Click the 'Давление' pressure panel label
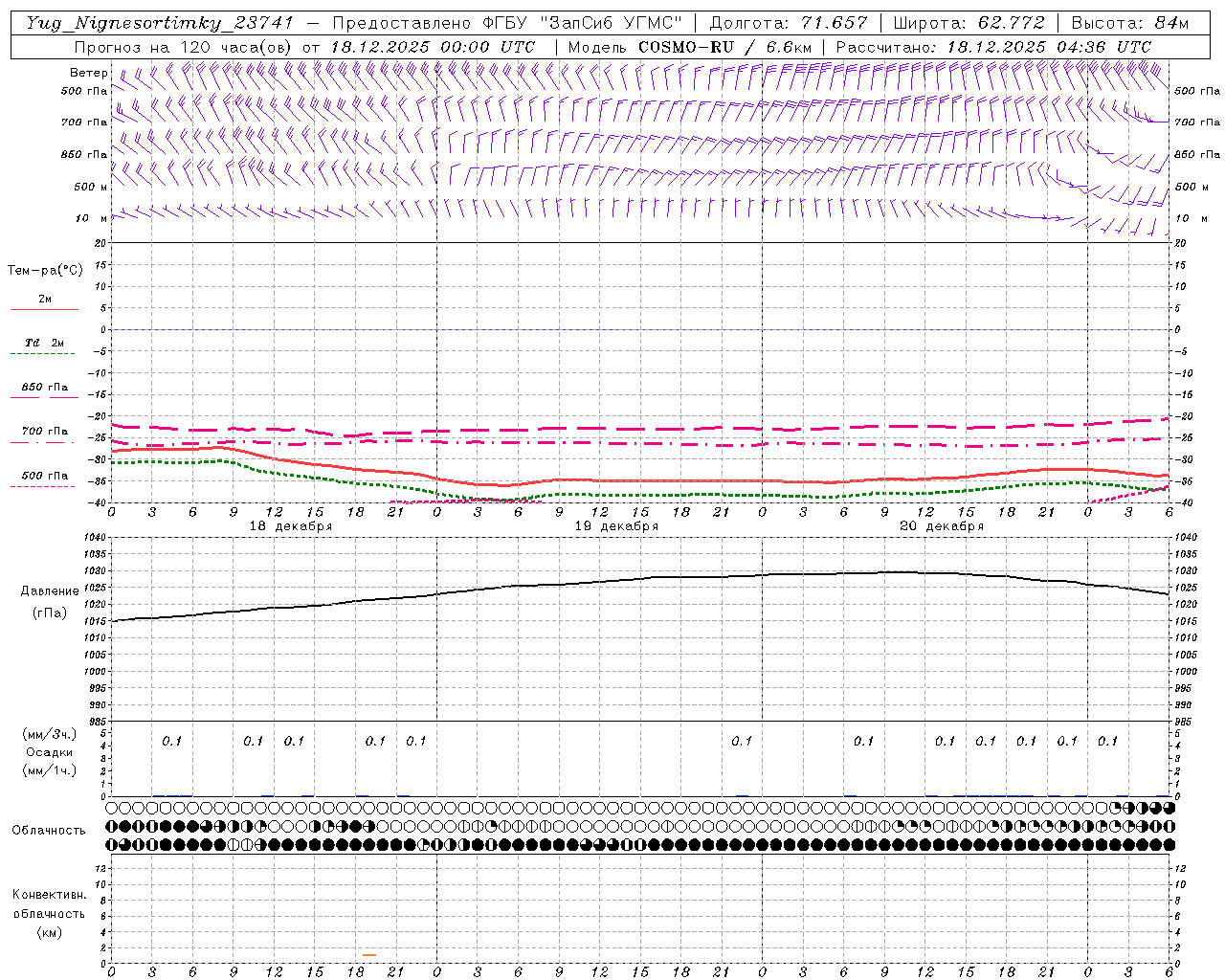Screen dimensions: 1225x980 point(50,591)
